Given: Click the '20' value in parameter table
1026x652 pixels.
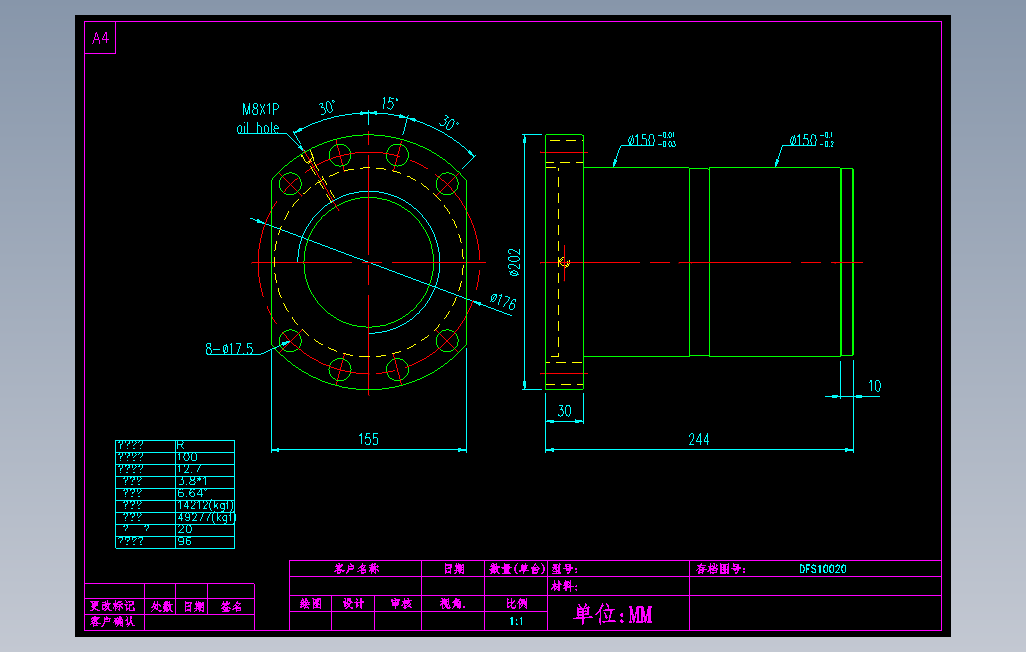Looking at the screenshot, I should (x=185, y=529).
